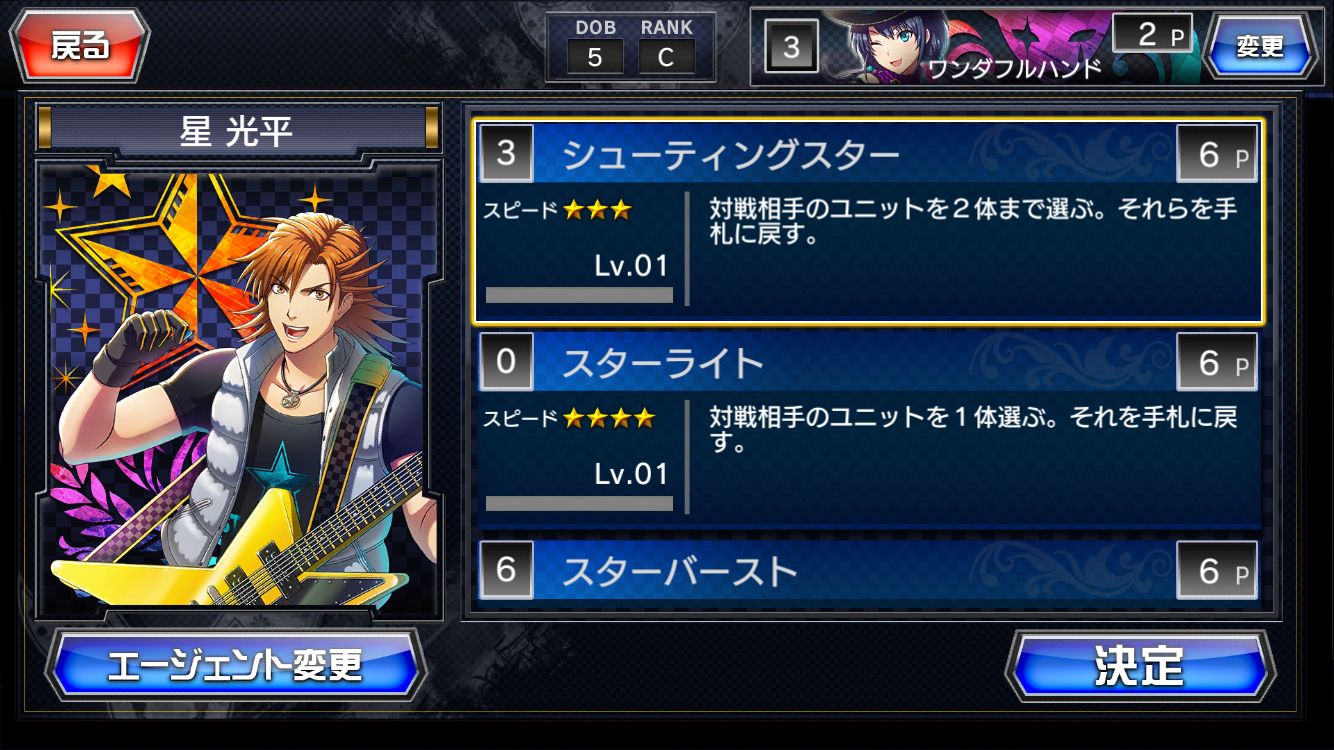The width and height of the screenshot is (1334, 750).
Task: Select the シューティングスター skill
Action: click(x=868, y=221)
